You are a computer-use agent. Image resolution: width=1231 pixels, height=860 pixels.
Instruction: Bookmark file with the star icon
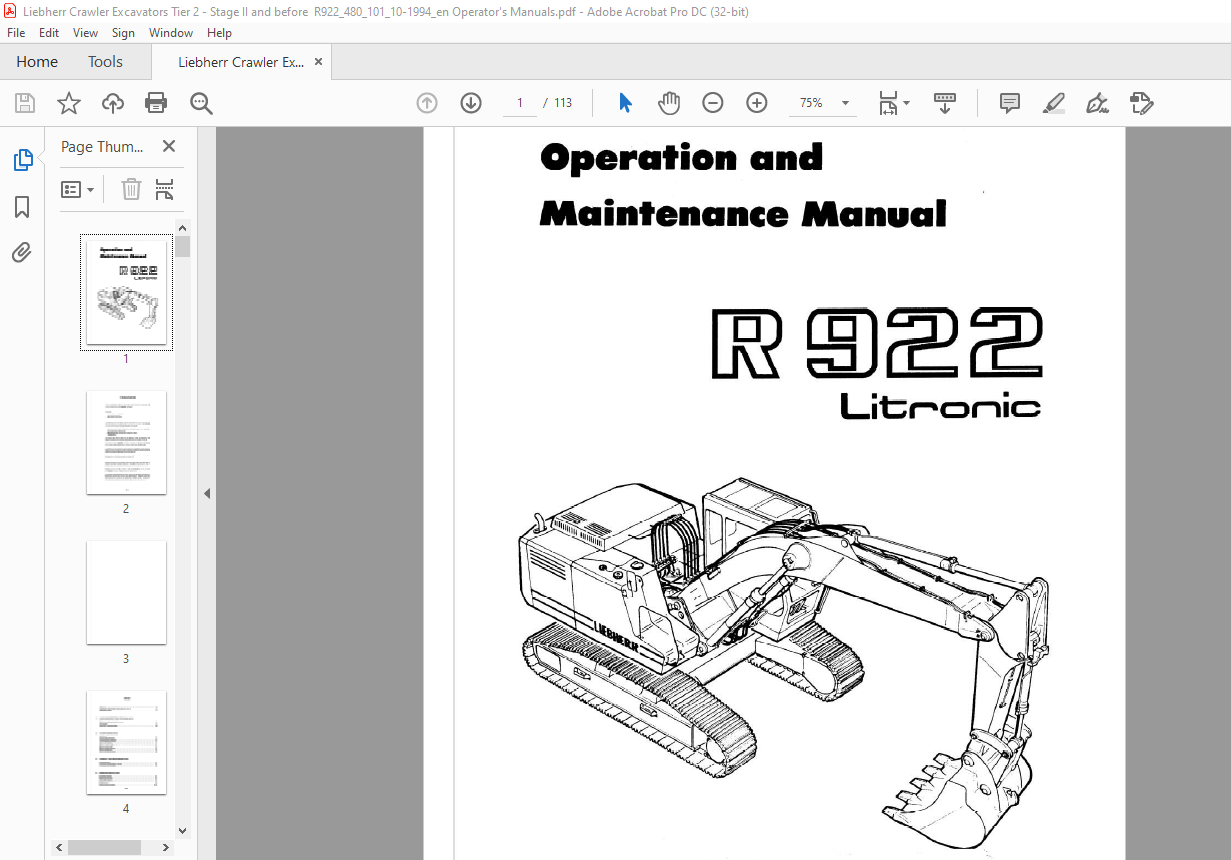pyautogui.click(x=69, y=103)
